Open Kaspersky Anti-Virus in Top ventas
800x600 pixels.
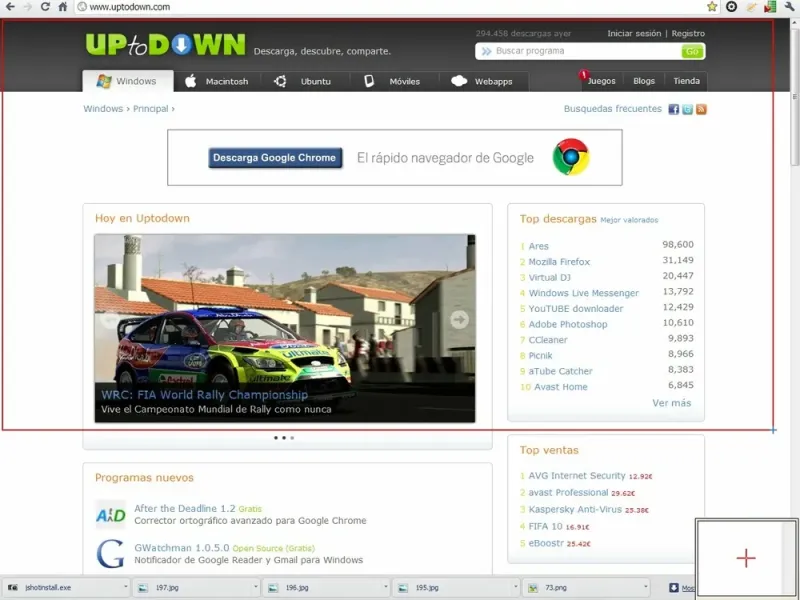[575, 509]
